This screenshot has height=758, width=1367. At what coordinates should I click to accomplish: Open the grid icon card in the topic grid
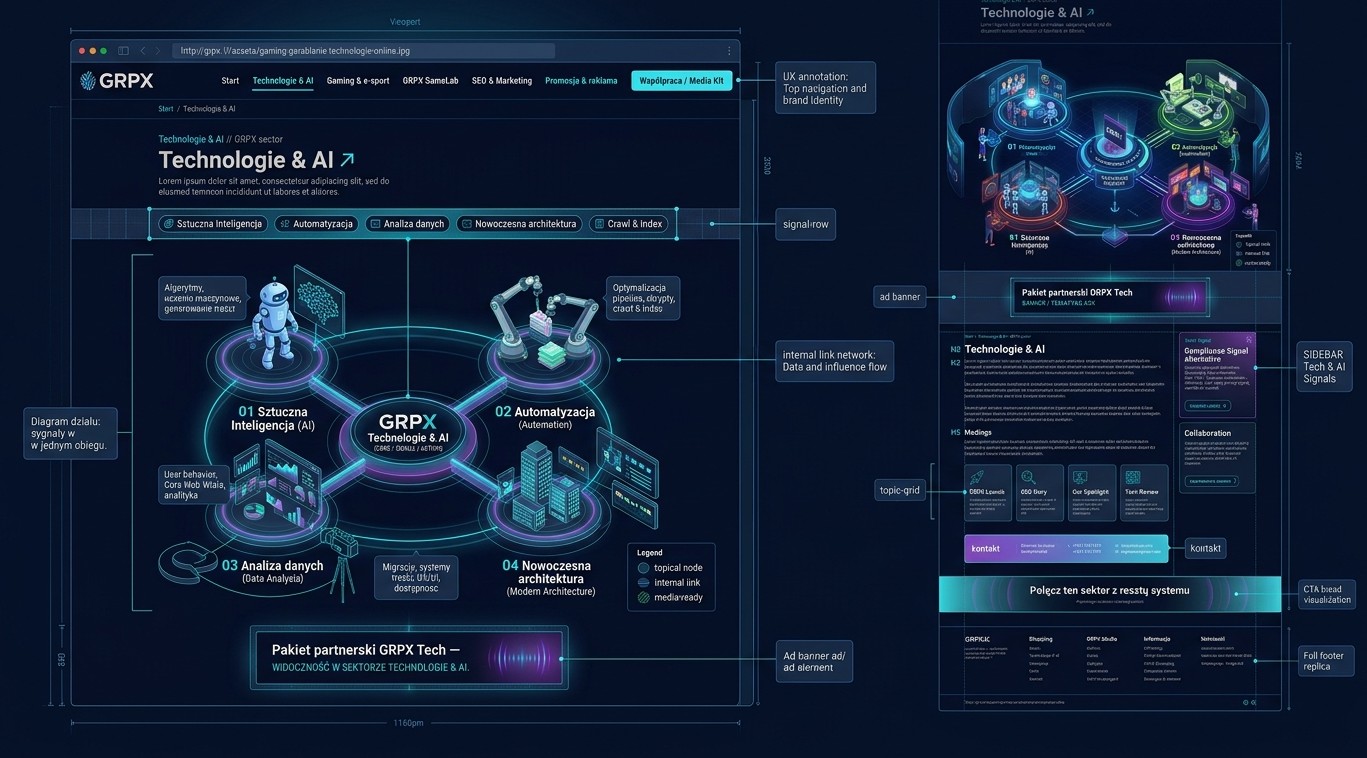coord(1144,492)
